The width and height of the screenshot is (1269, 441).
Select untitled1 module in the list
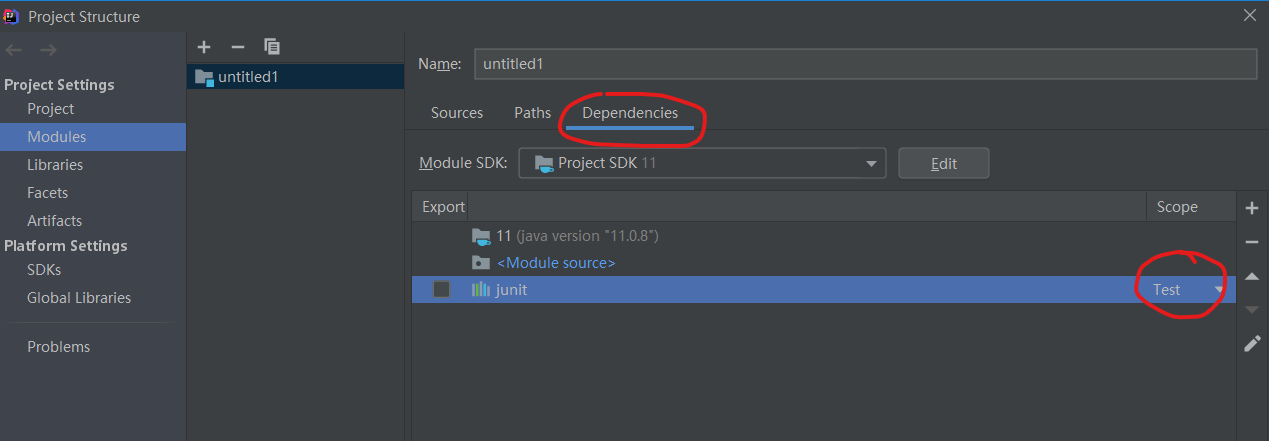point(248,76)
